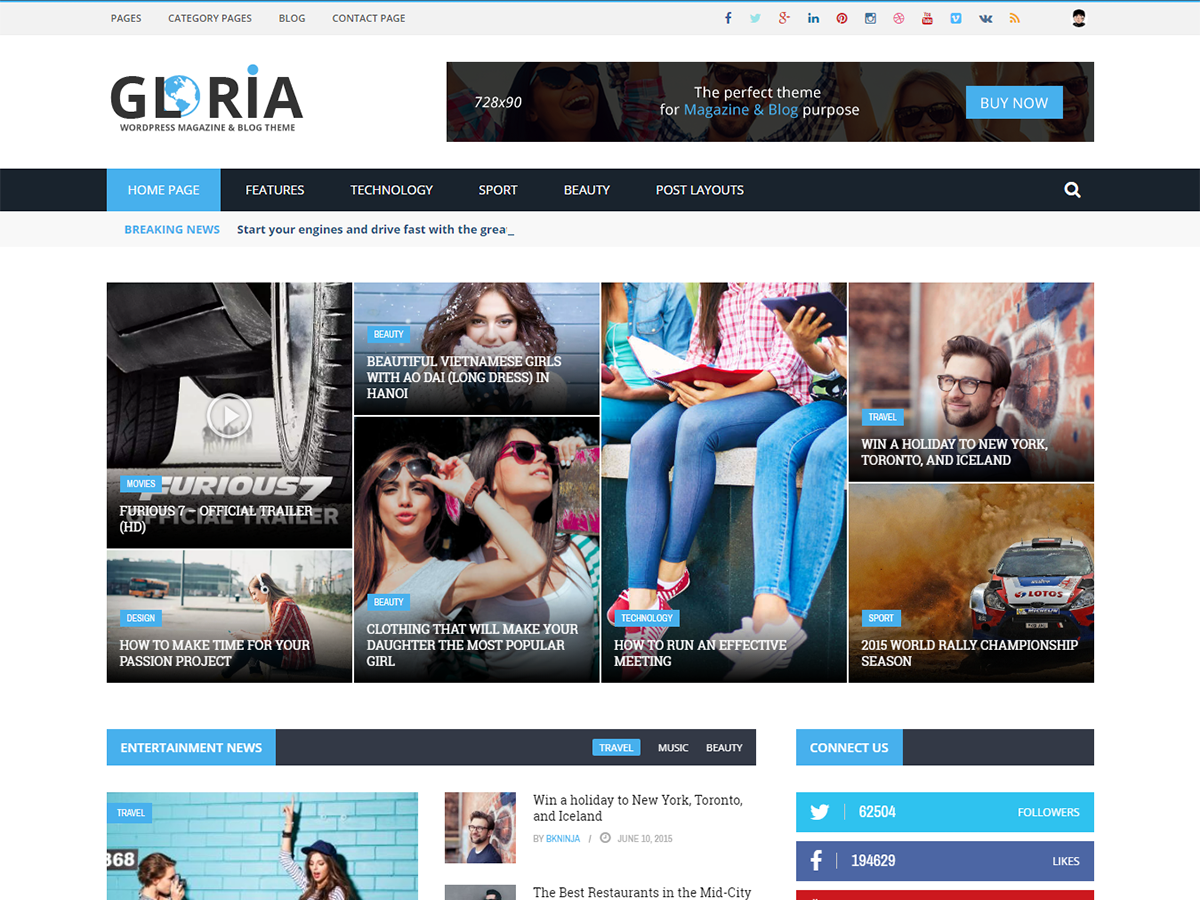Screen dimensions: 1200x900
Task: Open Beautiful Vietnamese Girls headline
Action: tap(464, 377)
